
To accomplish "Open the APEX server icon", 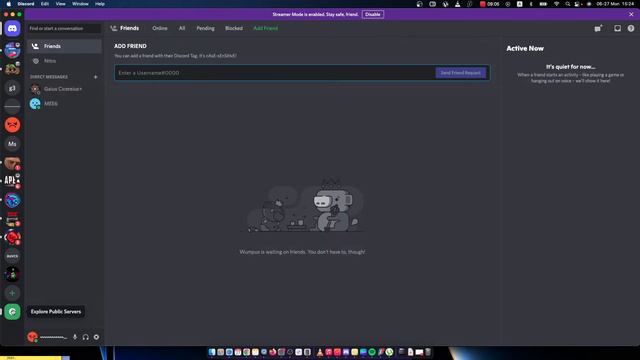I will point(12,181).
